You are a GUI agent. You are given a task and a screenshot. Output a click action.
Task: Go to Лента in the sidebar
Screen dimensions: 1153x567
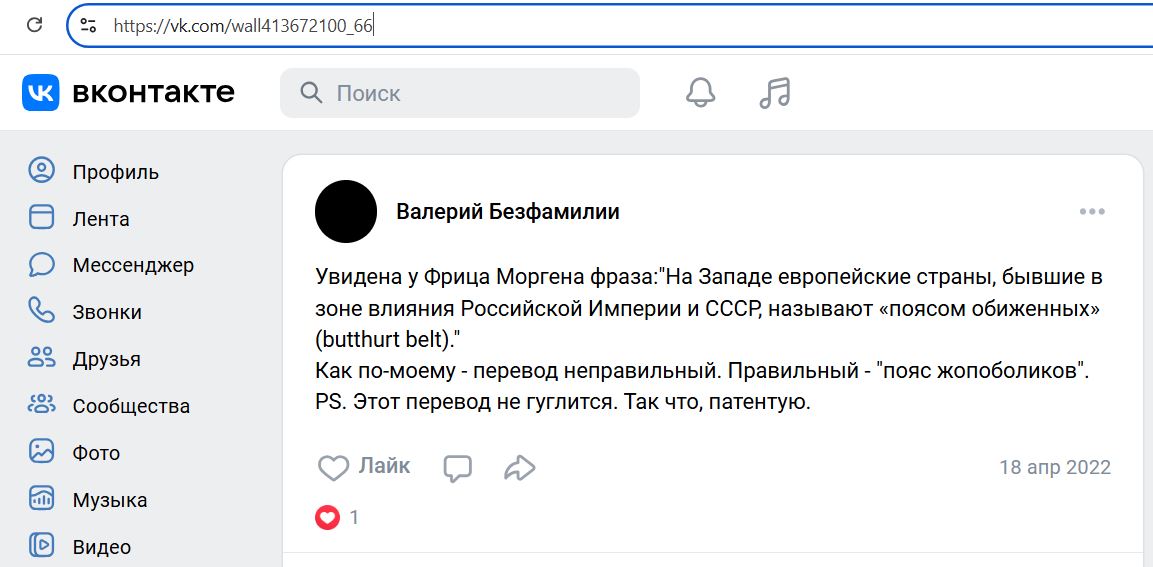point(79,218)
